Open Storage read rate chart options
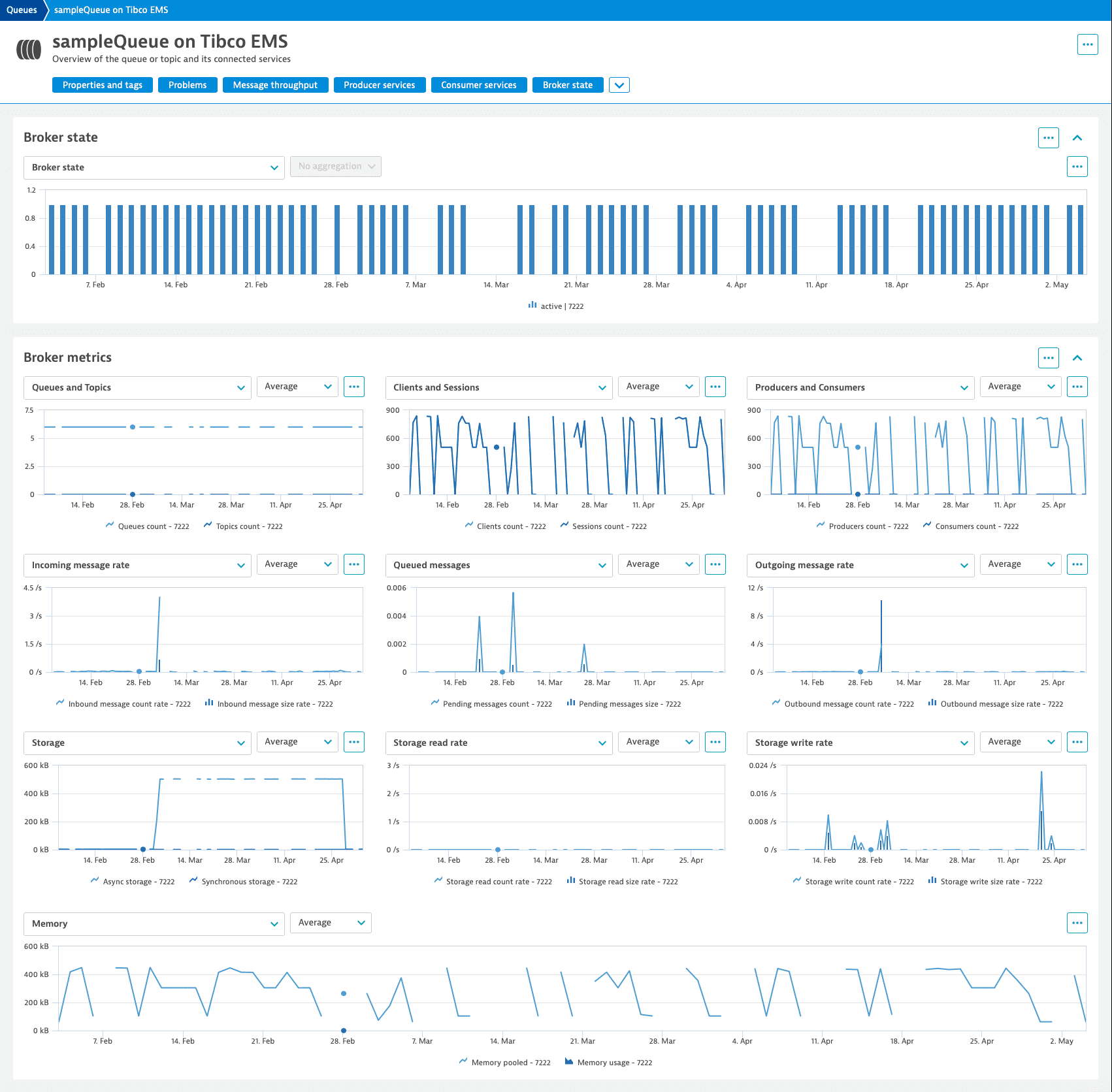The height and width of the screenshot is (1092, 1112). 715,742
